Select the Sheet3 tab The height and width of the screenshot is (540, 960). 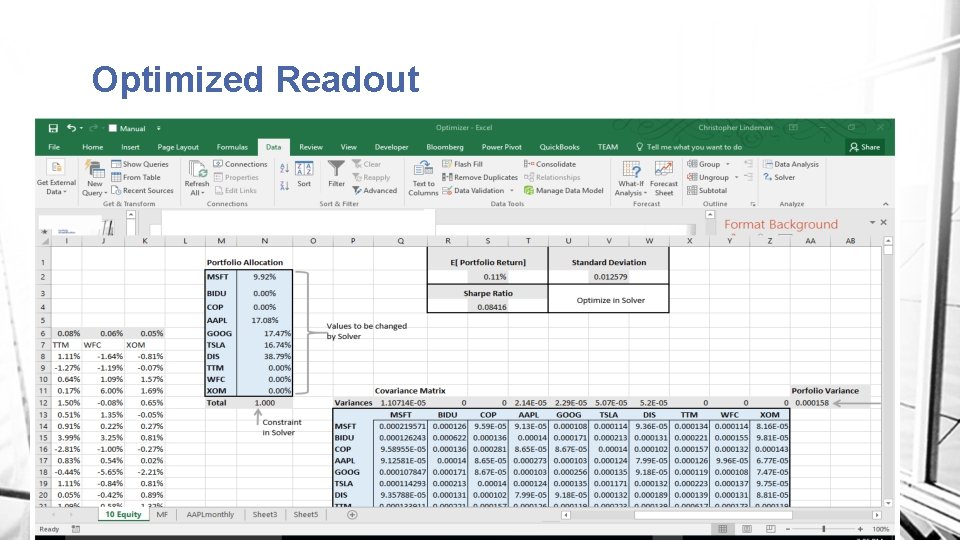(264, 514)
